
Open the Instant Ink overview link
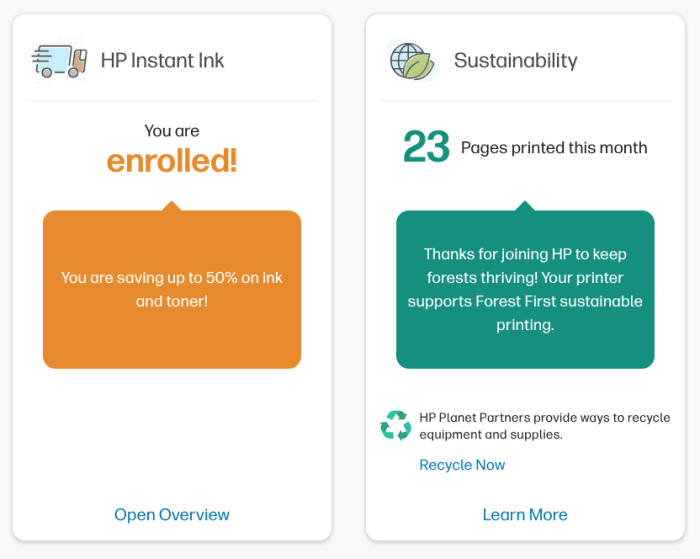172,515
